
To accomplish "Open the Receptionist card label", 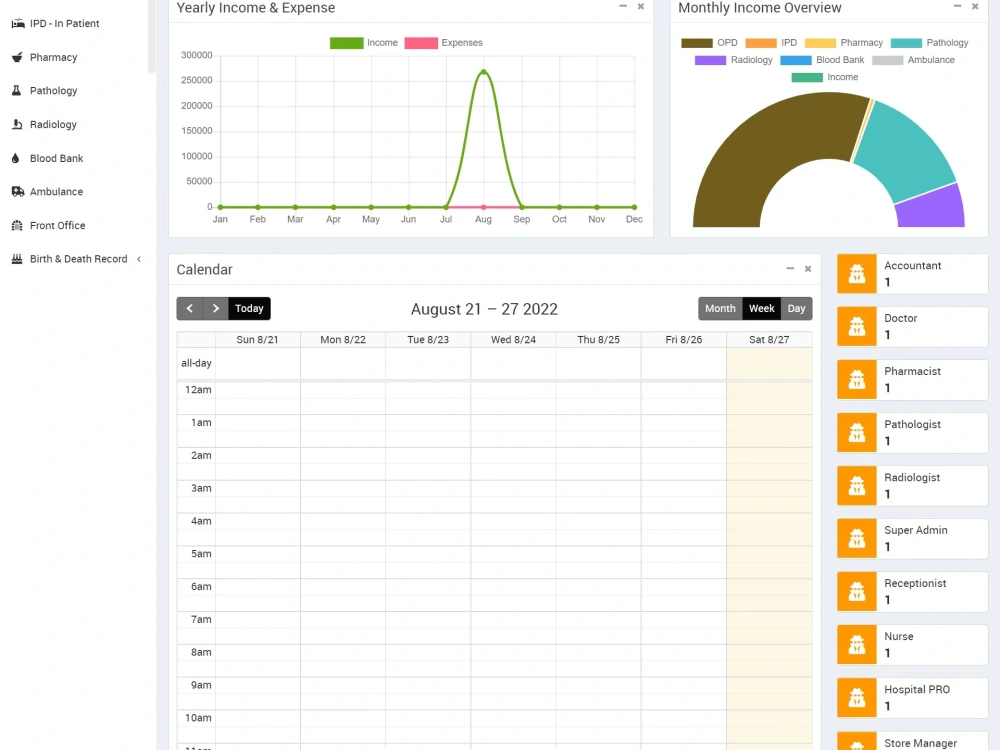I will (915, 584).
